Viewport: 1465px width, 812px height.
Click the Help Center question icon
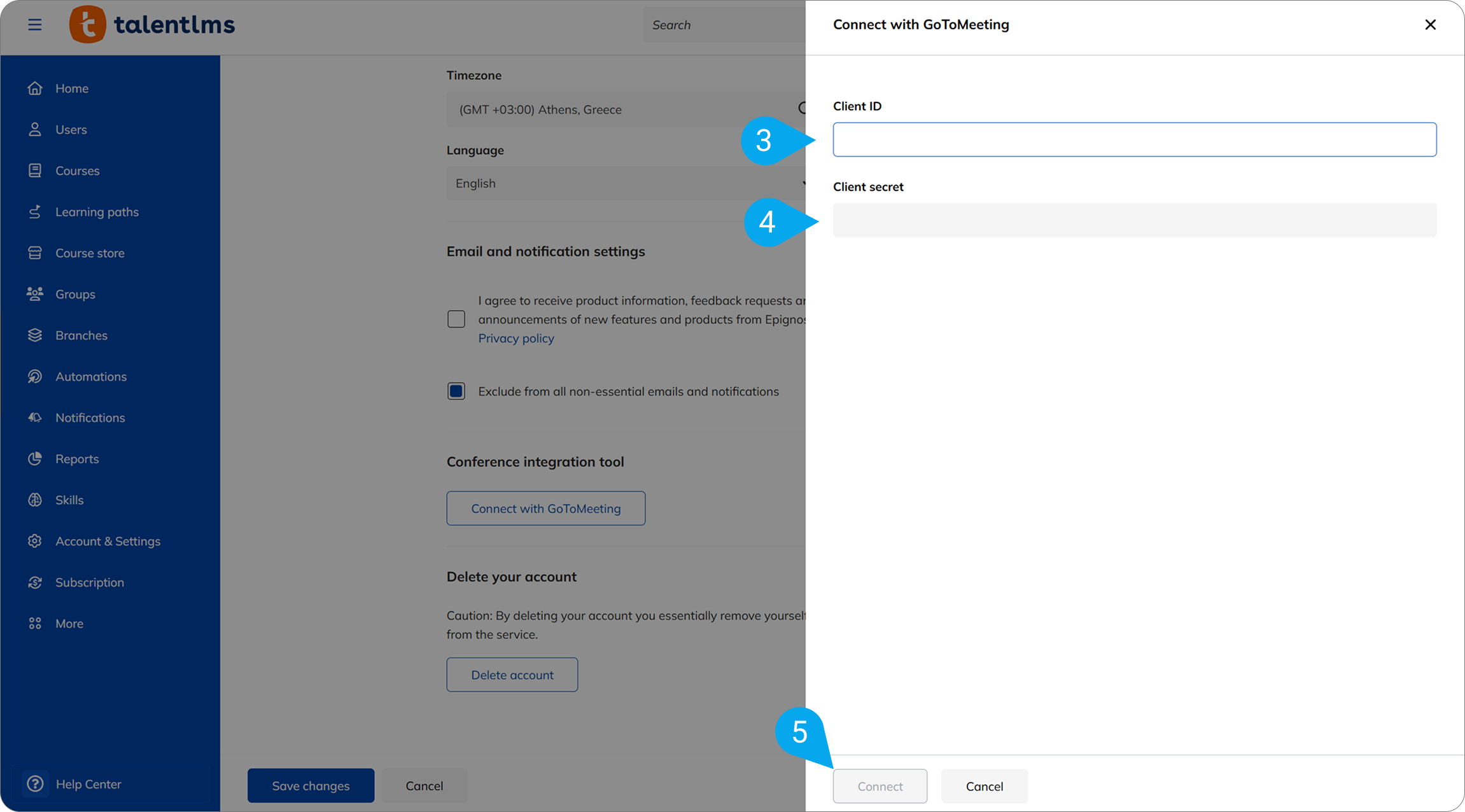click(x=36, y=784)
